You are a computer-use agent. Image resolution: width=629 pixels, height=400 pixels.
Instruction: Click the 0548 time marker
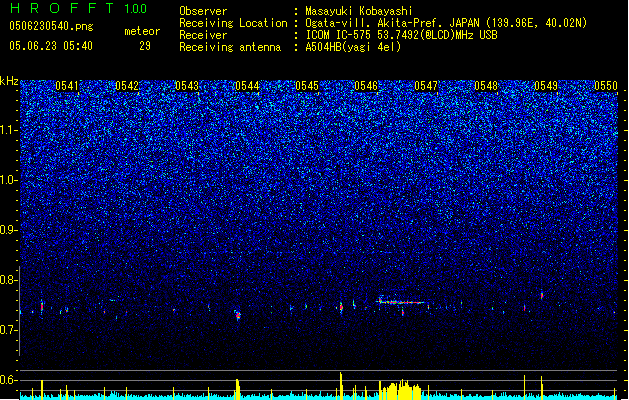point(486,86)
